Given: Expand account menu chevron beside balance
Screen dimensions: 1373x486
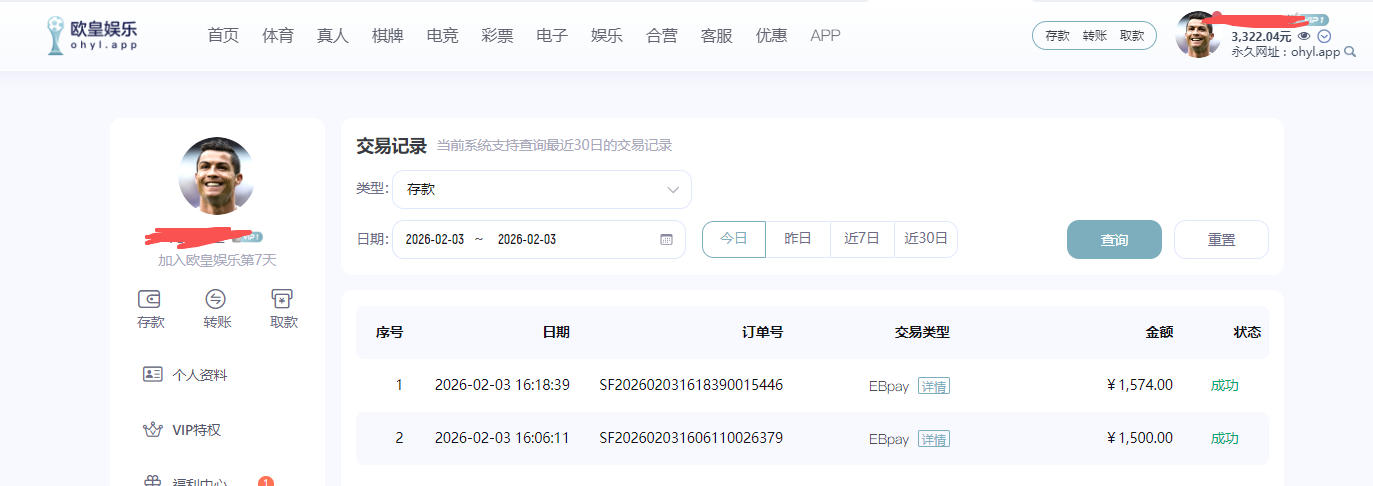Looking at the screenshot, I should (1324, 36).
